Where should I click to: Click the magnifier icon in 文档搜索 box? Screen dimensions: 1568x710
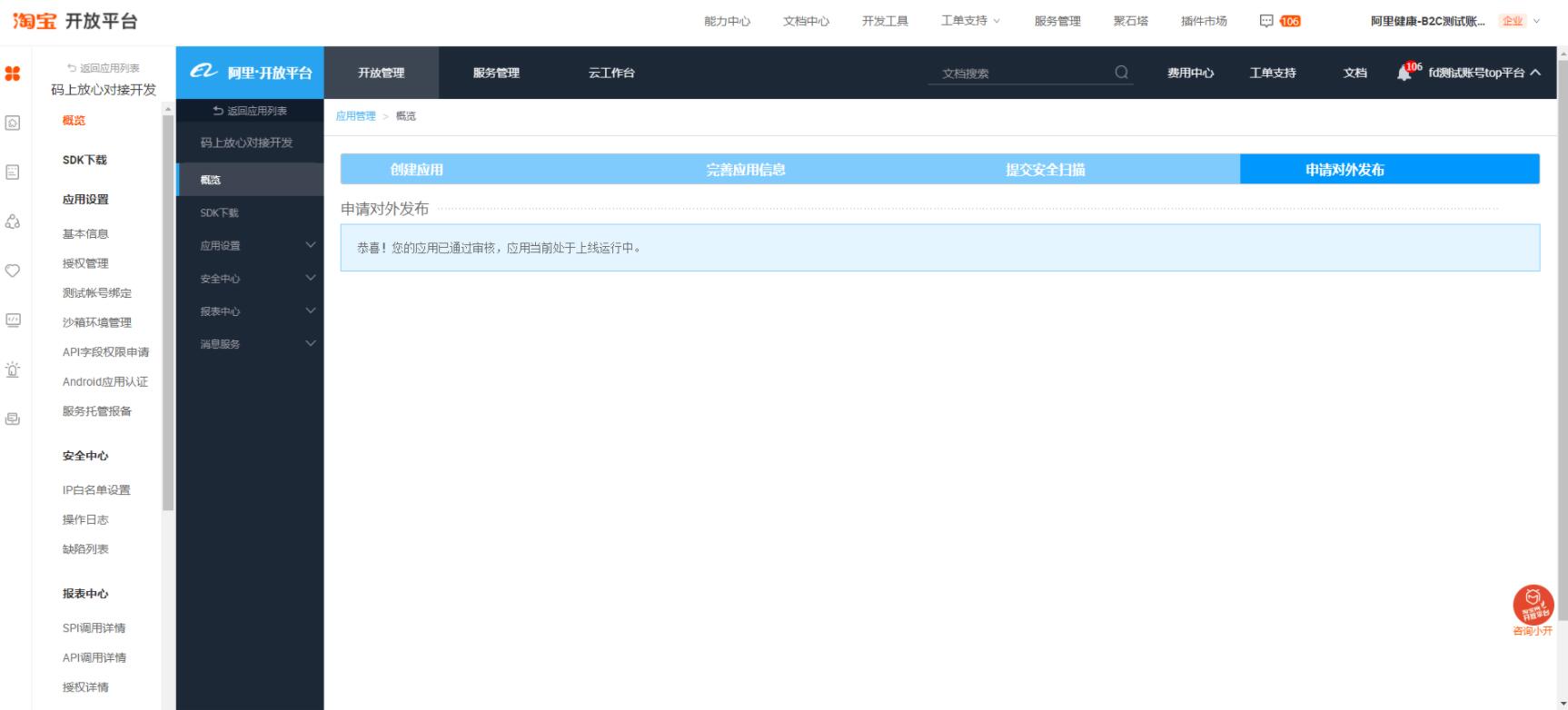[x=1122, y=73]
